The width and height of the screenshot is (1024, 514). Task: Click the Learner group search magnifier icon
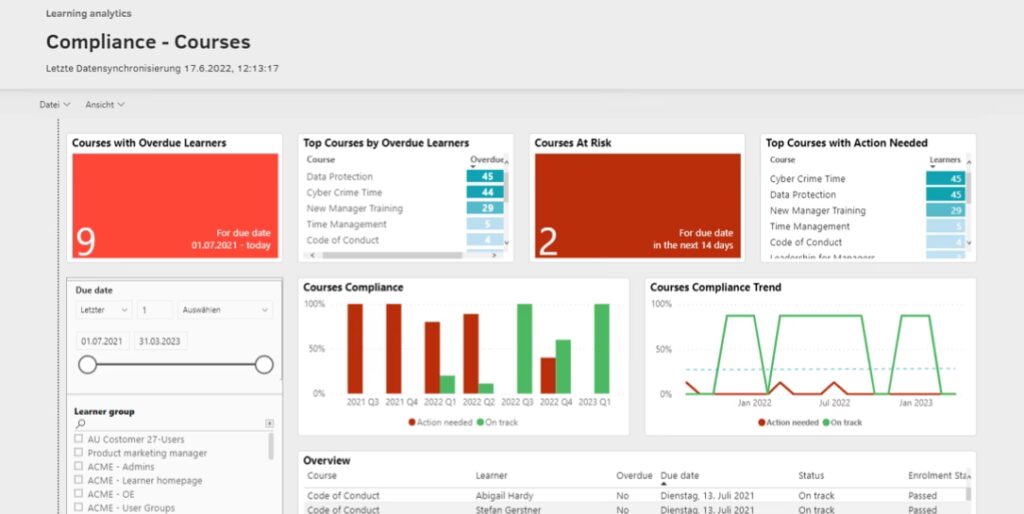[81, 424]
